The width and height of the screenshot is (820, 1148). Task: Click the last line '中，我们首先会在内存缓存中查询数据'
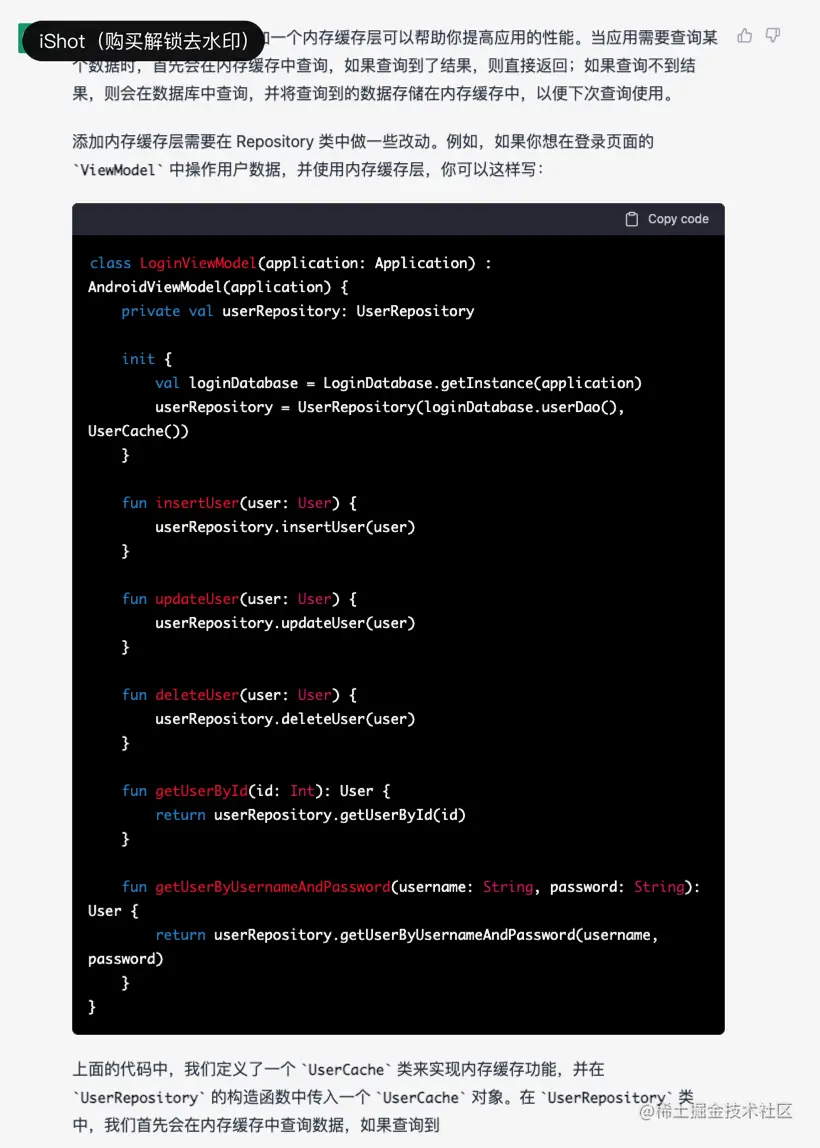(256, 1125)
